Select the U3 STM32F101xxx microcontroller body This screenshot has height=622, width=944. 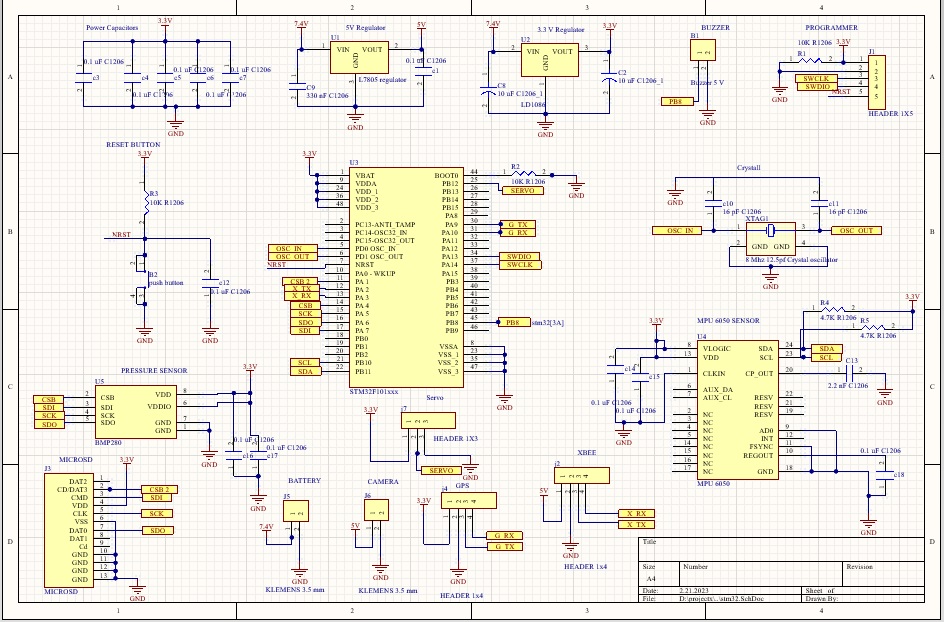tap(406, 278)
